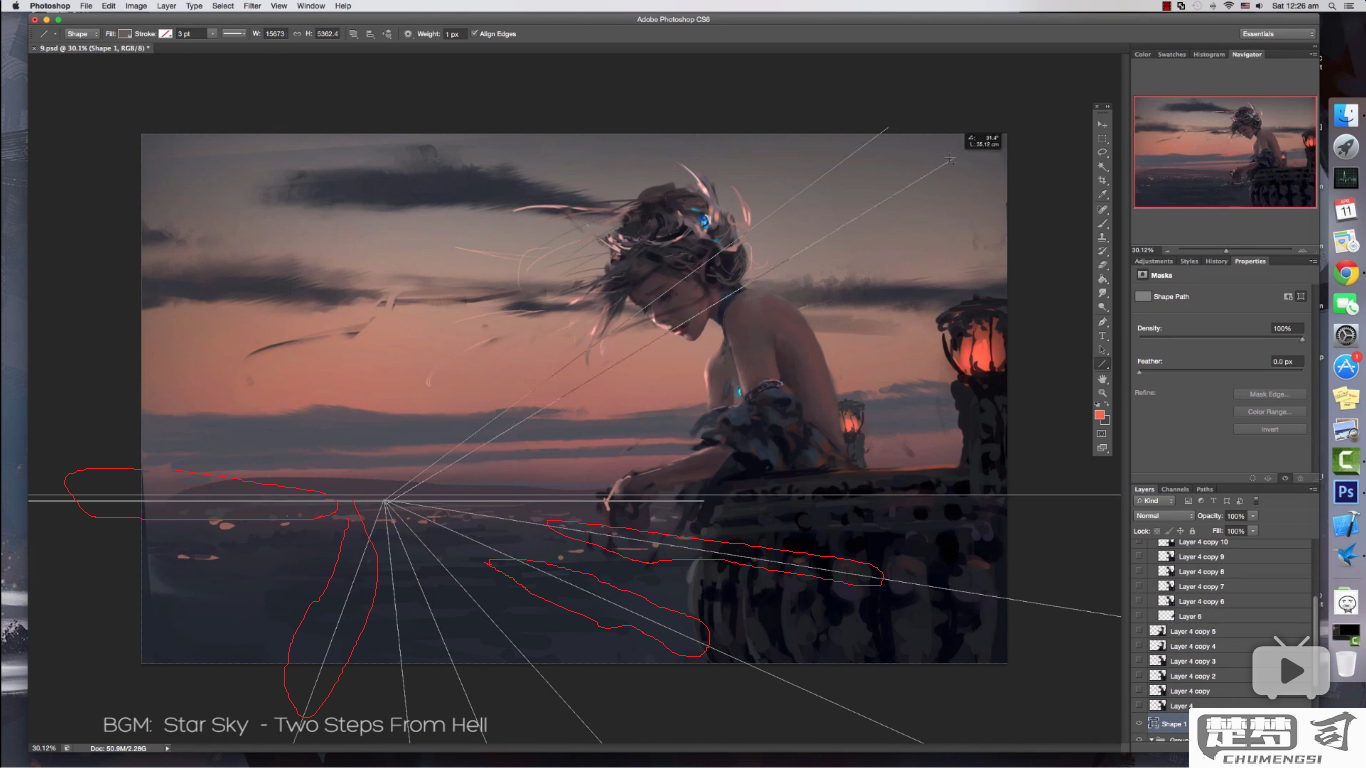Open the path alignment icon
This screenshot has width=1366, height=768.
point(370,34)
